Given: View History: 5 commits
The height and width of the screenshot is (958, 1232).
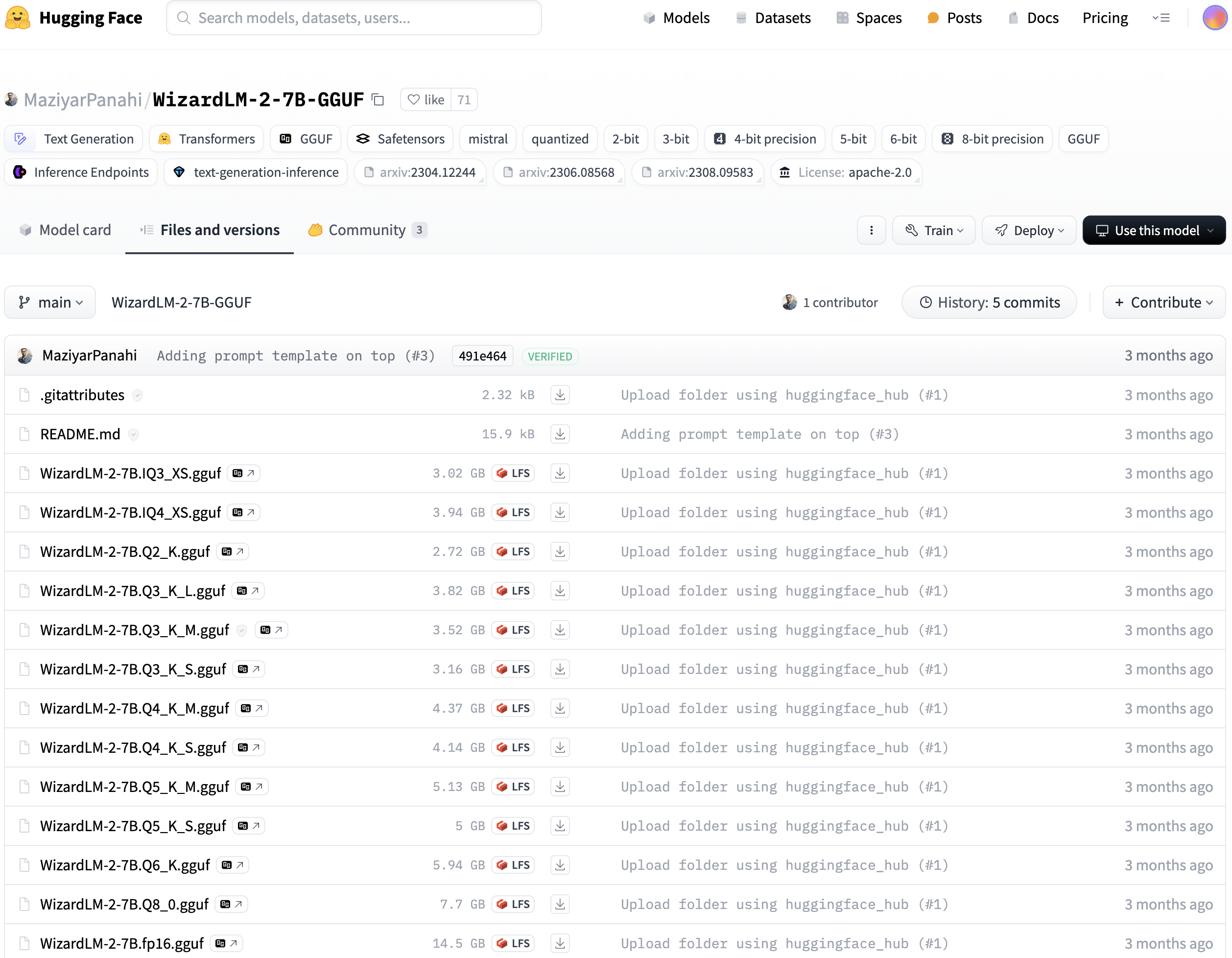Looking at the screenshot, I should click(989, 302).
